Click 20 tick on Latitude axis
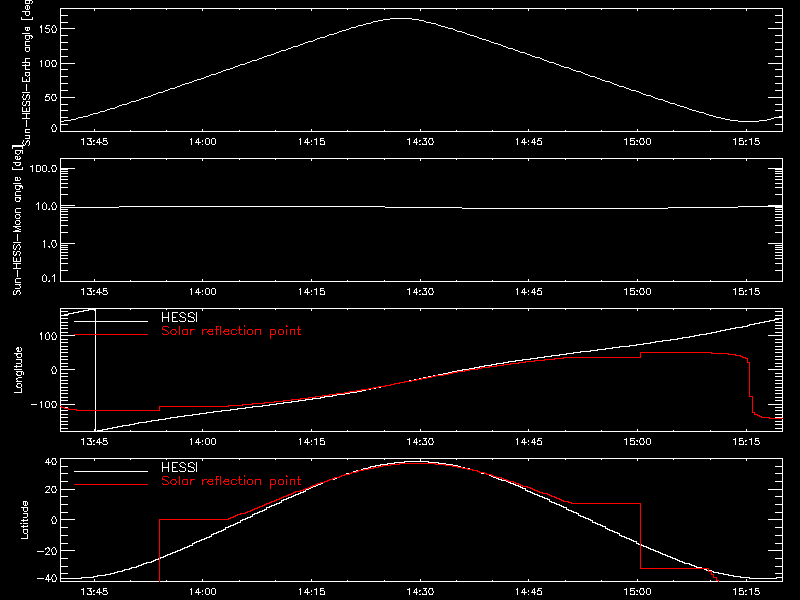The height and width of the screenshot is (600, 800). [51, 490]
